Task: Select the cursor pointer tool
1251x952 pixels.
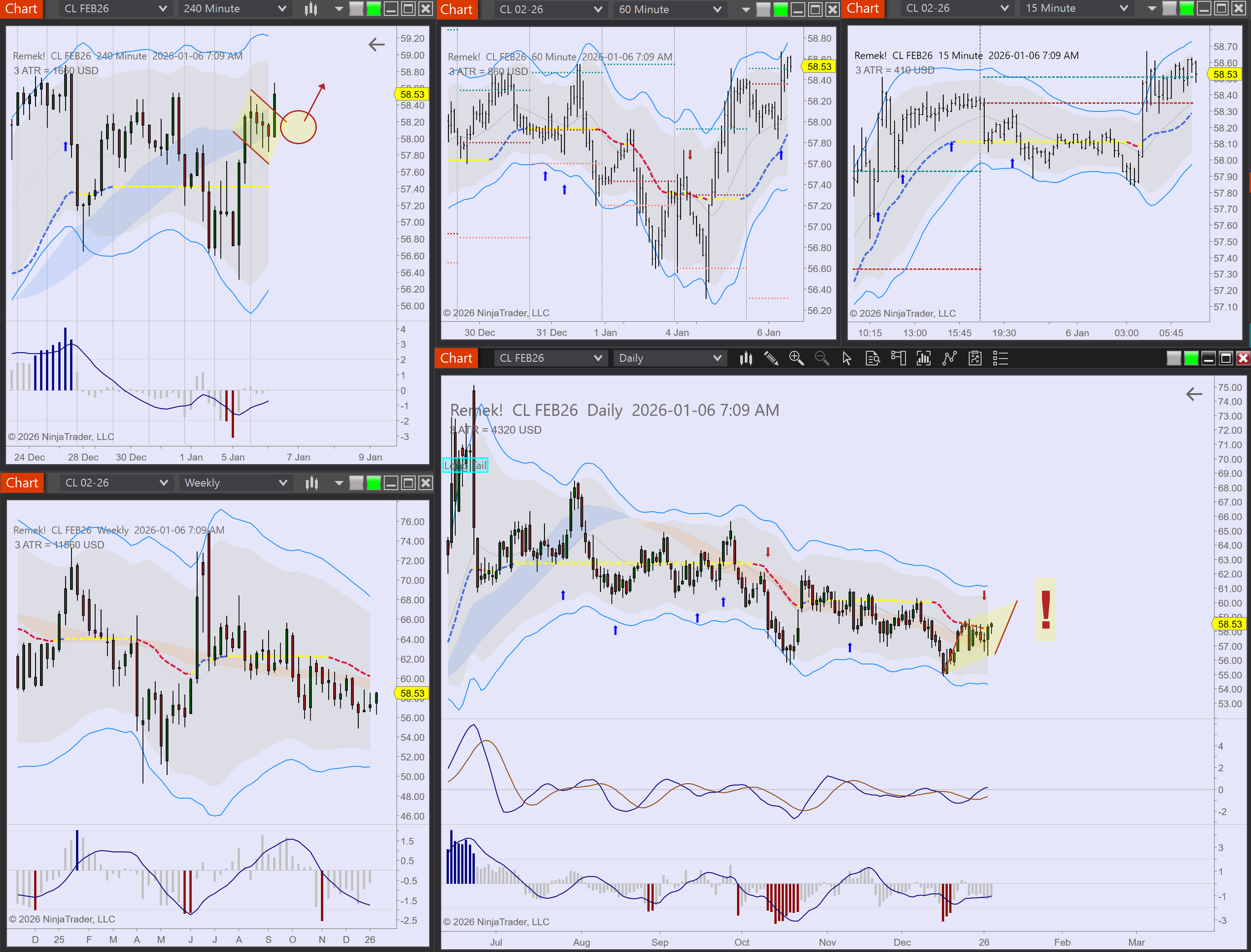Action: click(847, 358)
